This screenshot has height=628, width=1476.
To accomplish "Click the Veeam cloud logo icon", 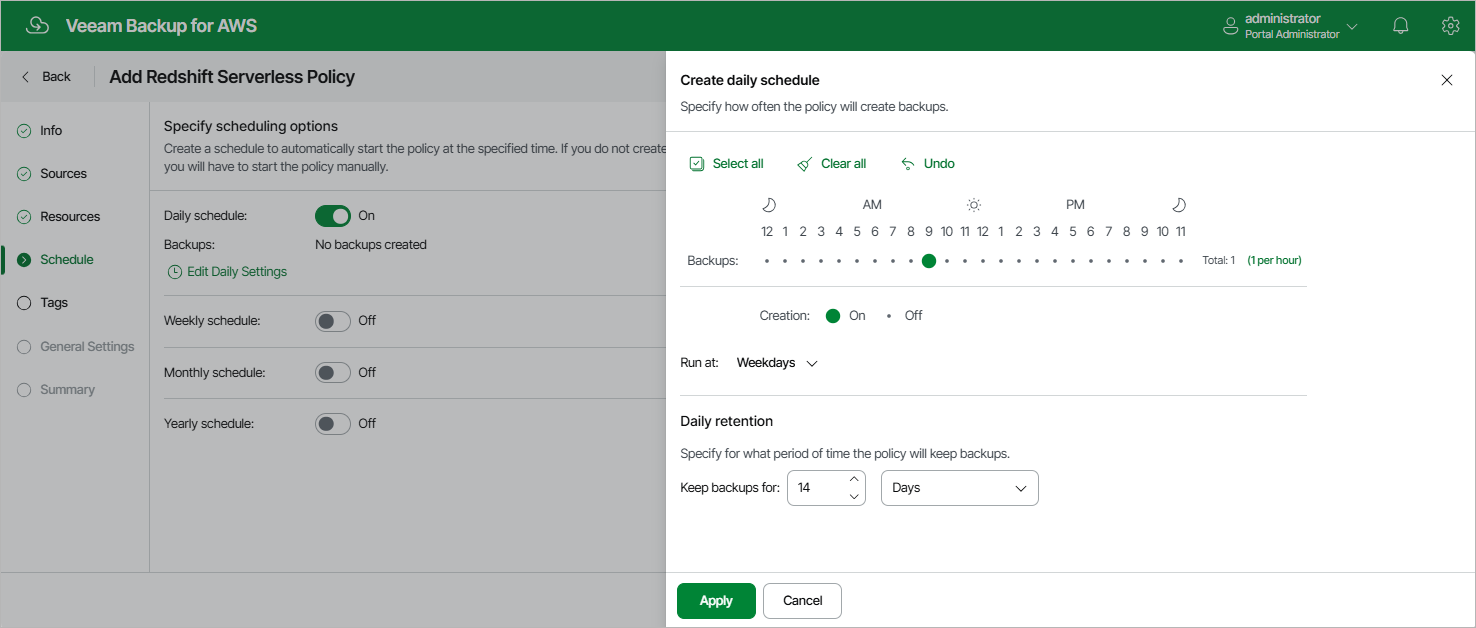I will 38,25.
